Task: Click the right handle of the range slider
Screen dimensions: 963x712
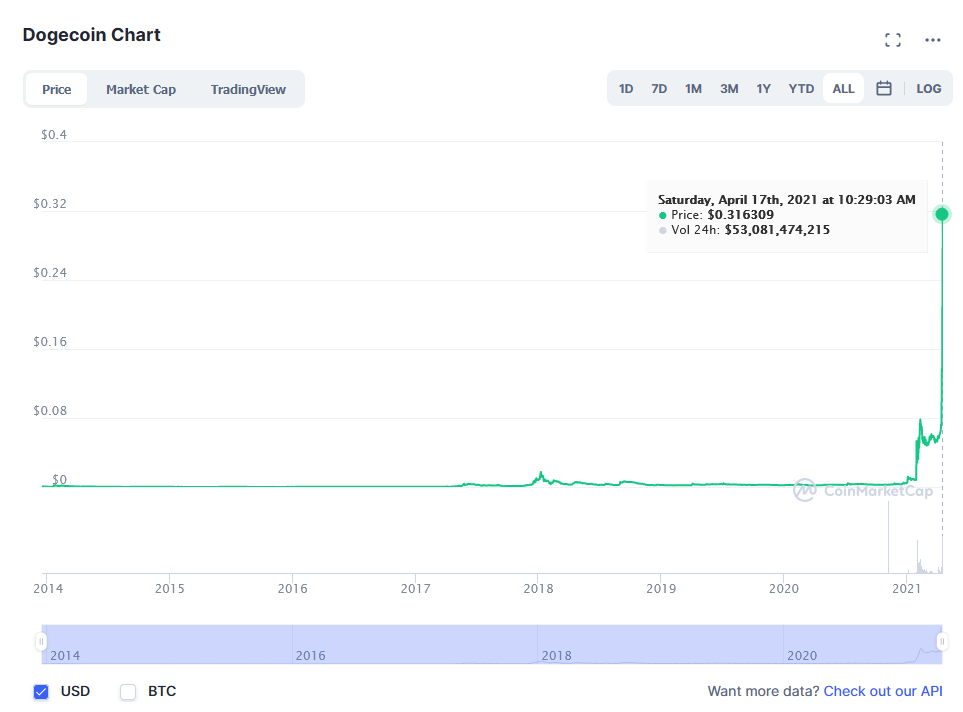Action: pyautogui.click(x=942, y=642)
